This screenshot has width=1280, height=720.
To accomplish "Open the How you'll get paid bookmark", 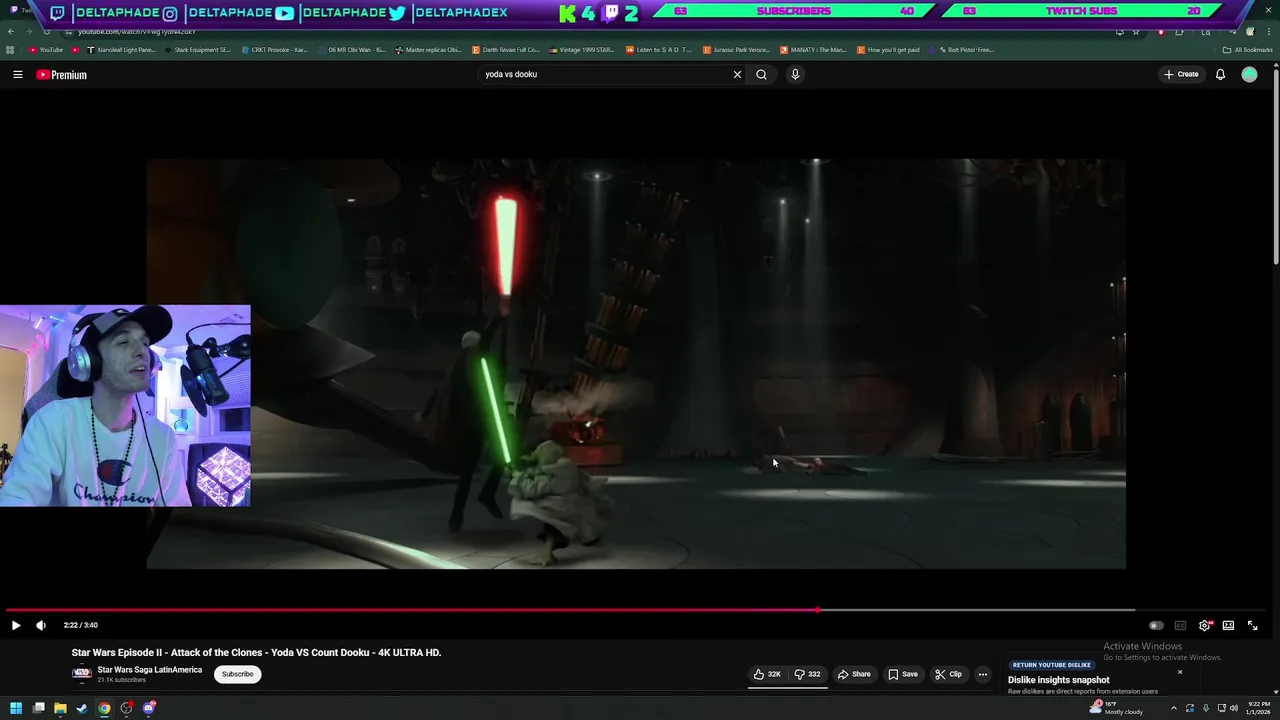I will tap(889, 50).
